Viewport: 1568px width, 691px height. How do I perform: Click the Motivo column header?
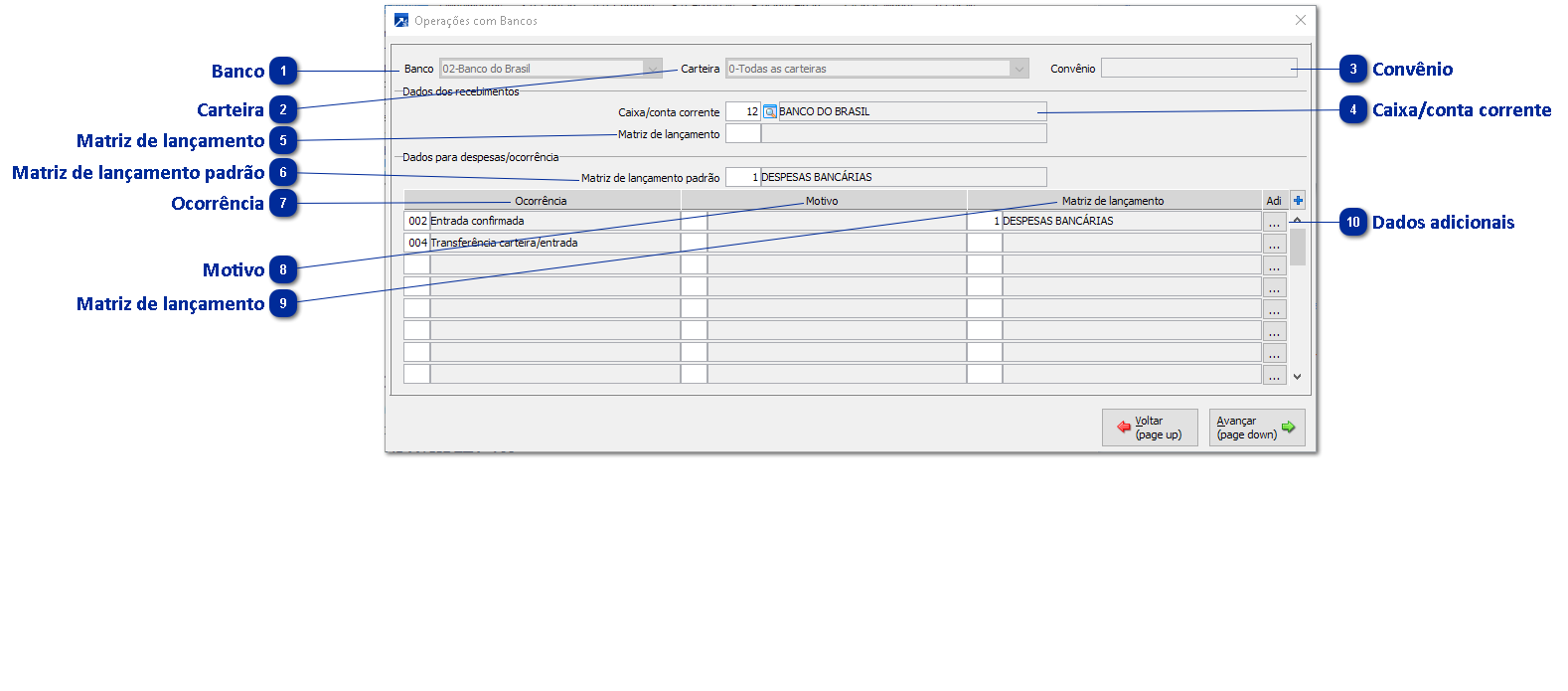[x=824, y=200]
